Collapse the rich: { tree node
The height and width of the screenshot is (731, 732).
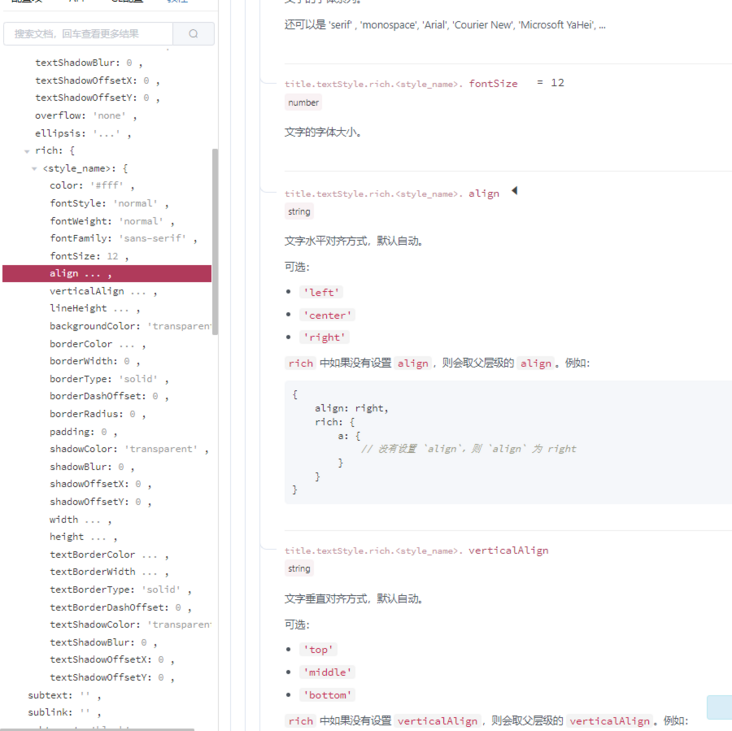click(x=27, y=151)
